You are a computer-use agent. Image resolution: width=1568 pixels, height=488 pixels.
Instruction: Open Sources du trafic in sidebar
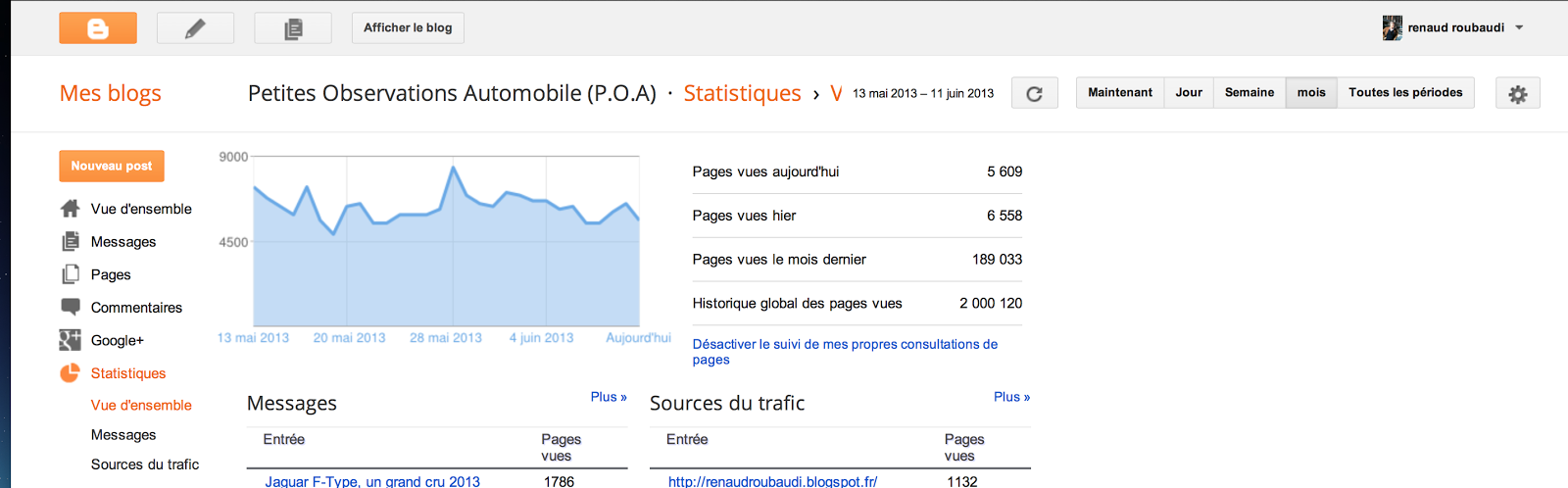pyautogui.click(x=145, y=464)
